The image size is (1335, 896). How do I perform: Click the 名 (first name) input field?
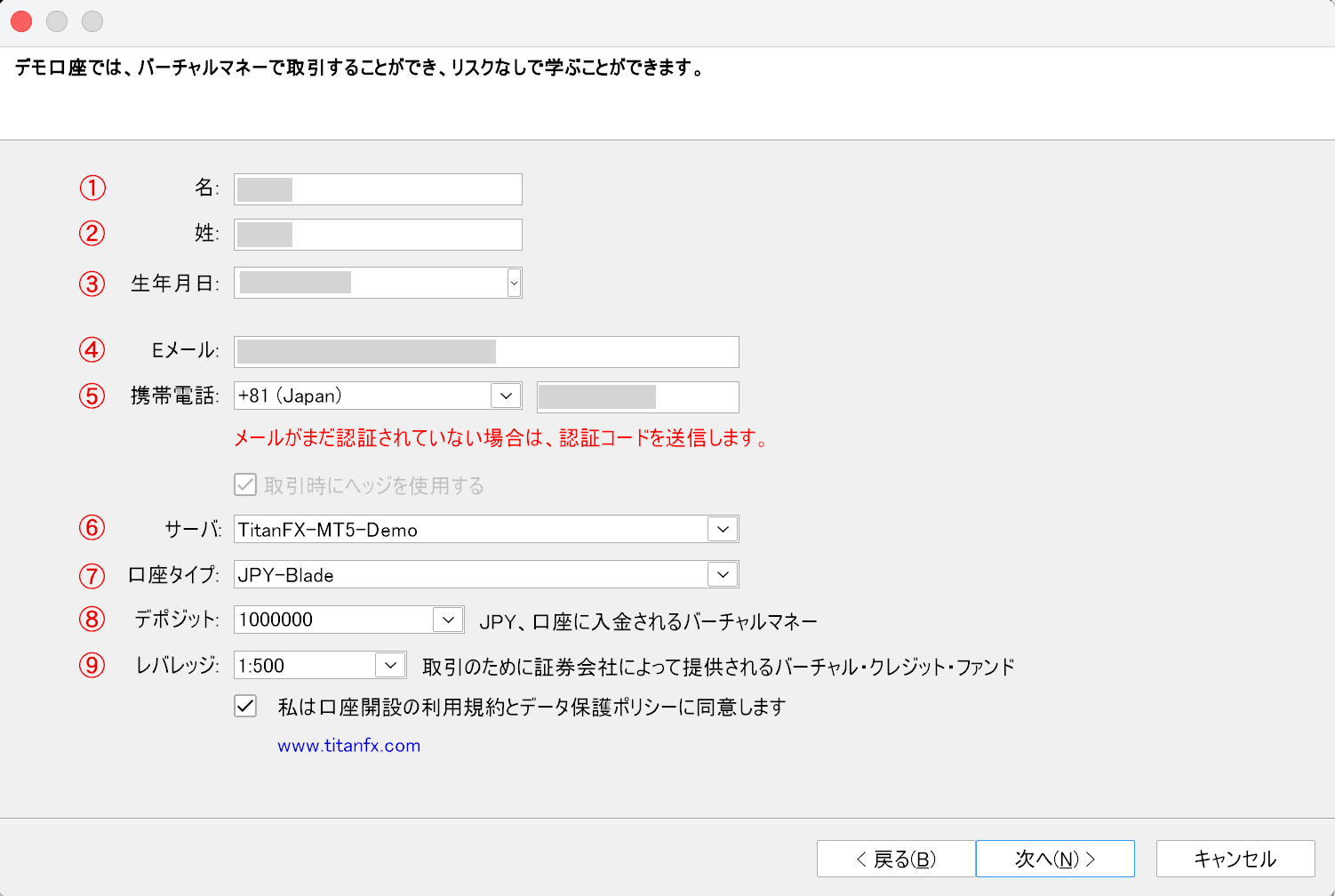coord(378,189)
